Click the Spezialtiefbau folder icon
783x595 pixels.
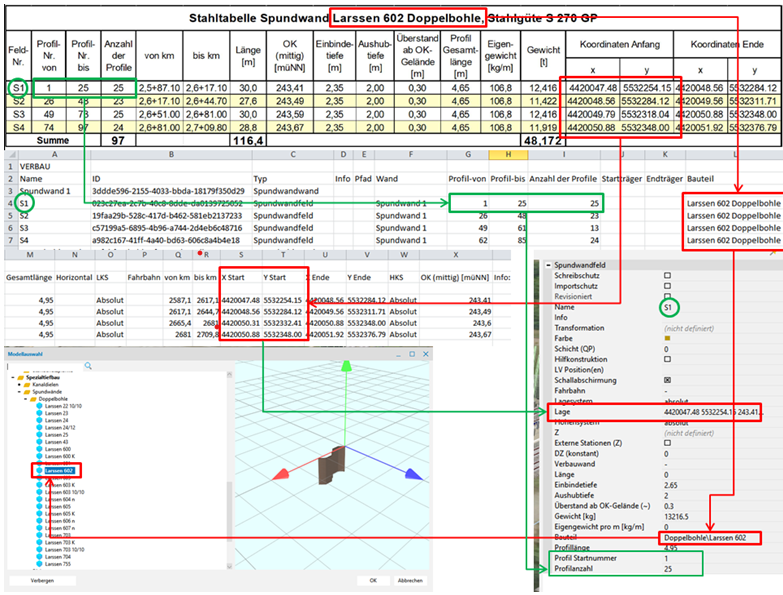click(20, 378)
